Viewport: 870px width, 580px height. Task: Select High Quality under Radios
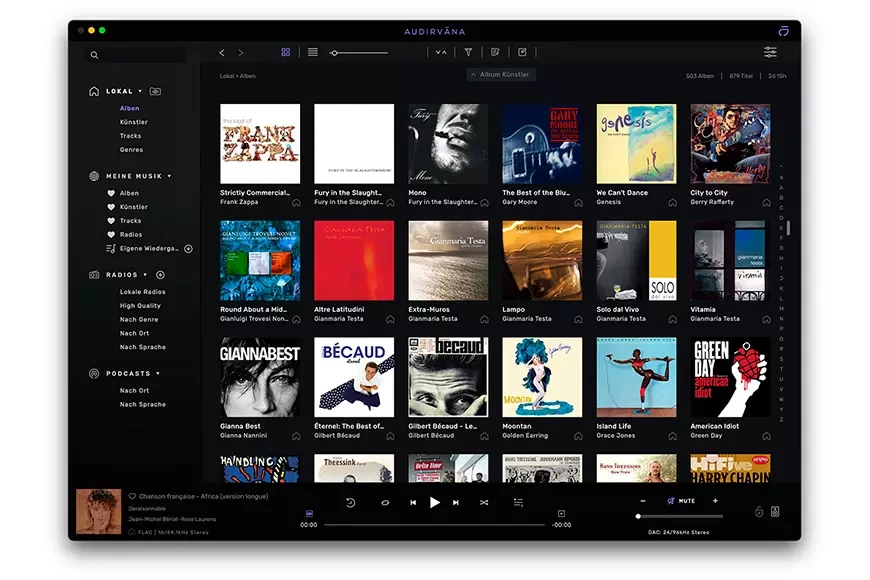click(x=140, y=306)
